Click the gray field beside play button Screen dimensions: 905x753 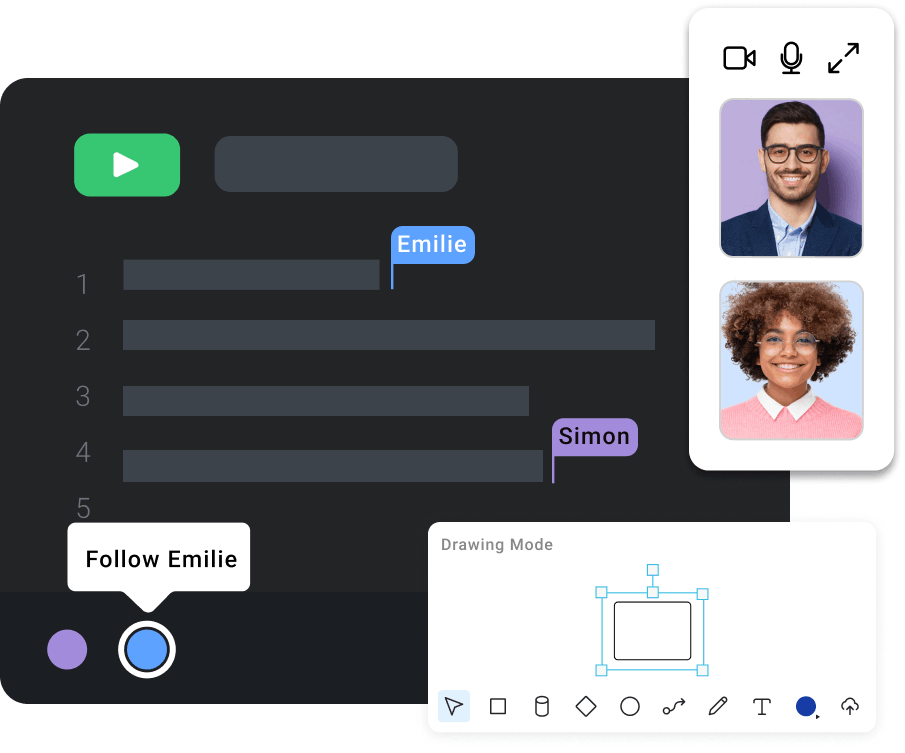pyautogui.click(x=336, y=164)
